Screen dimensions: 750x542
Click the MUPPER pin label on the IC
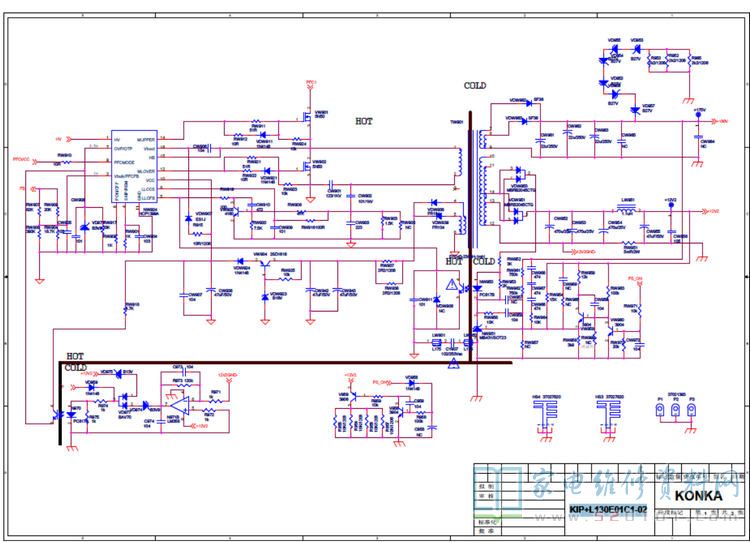pos(145,140)
